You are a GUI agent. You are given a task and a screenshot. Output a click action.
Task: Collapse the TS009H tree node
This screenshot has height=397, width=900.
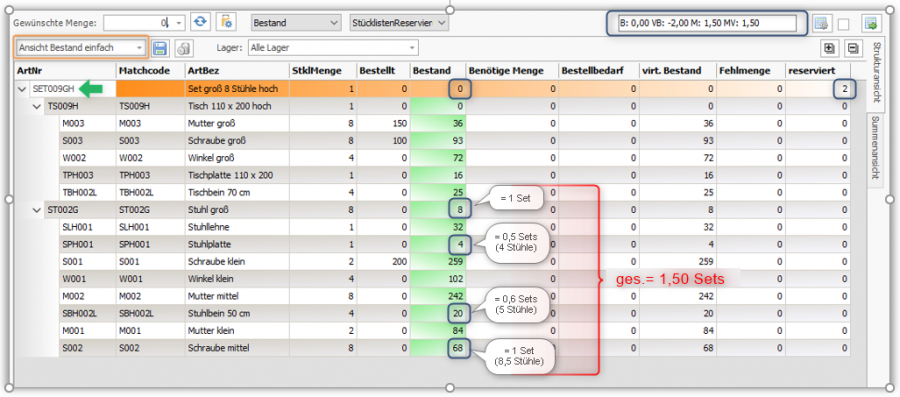pos(36,106)
